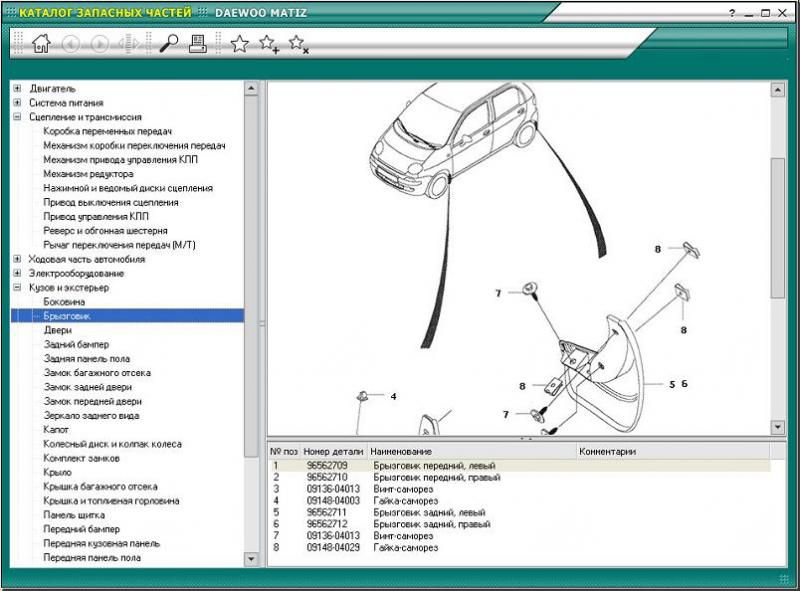Click the Back navigation arrow
Screen dimensions: 800x591
tap(70, 43)
